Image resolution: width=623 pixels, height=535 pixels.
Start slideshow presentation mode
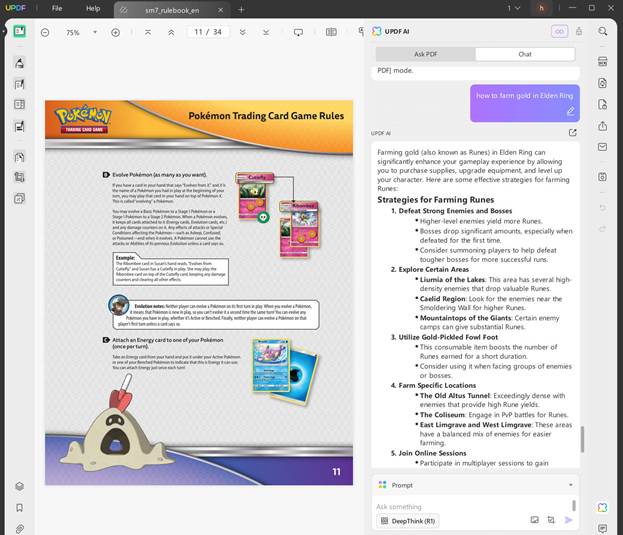coord(298,33)
